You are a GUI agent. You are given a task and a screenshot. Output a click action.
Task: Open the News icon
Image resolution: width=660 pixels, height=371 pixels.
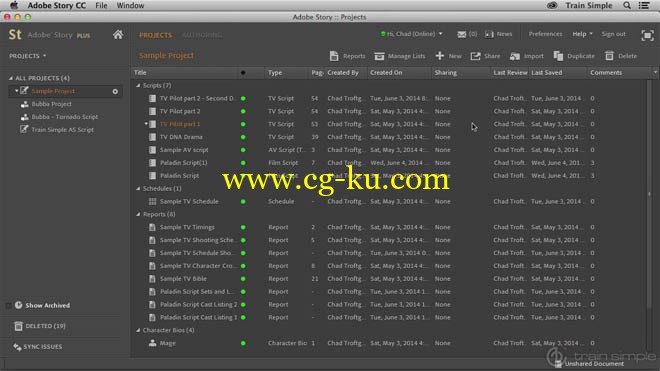489,34
